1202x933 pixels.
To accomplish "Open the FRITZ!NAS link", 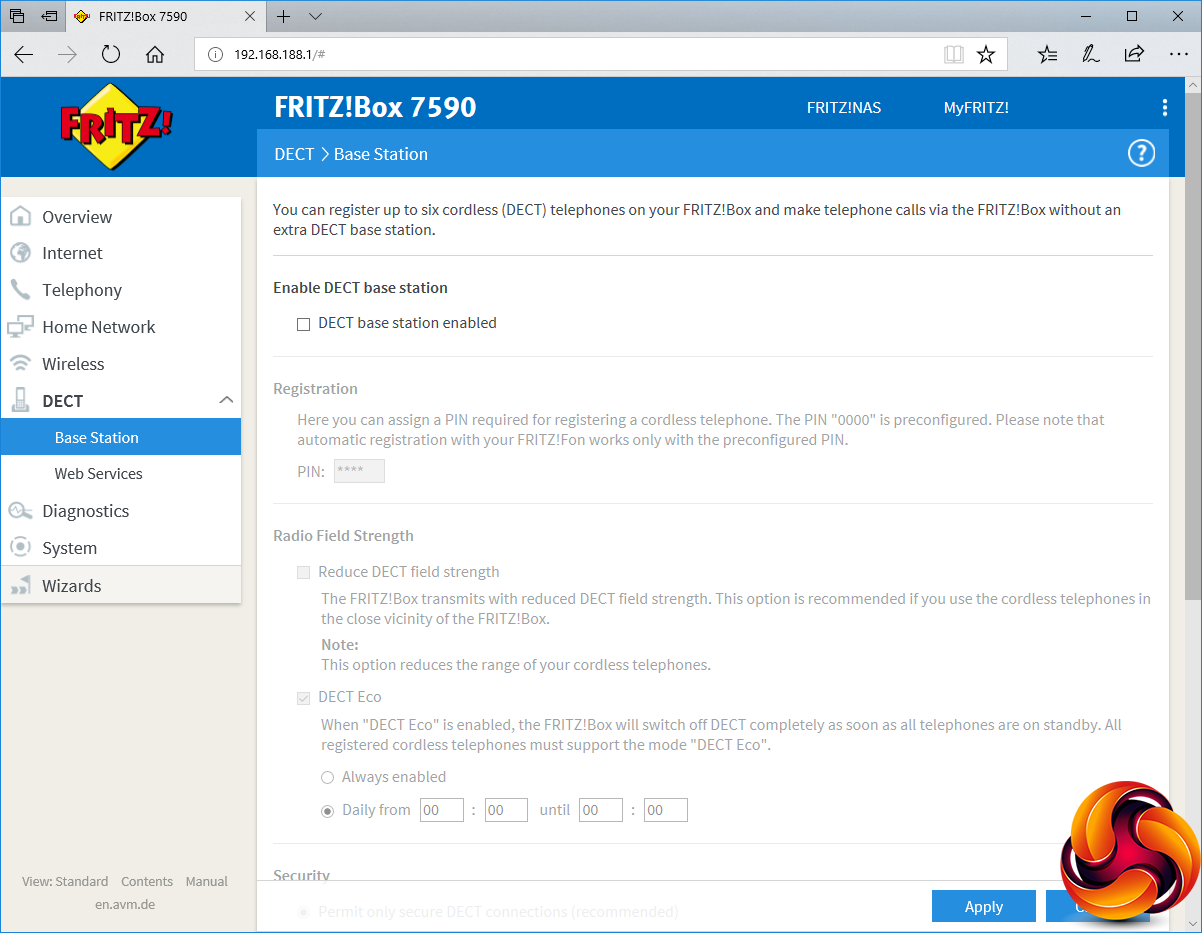I will point(844,108).
